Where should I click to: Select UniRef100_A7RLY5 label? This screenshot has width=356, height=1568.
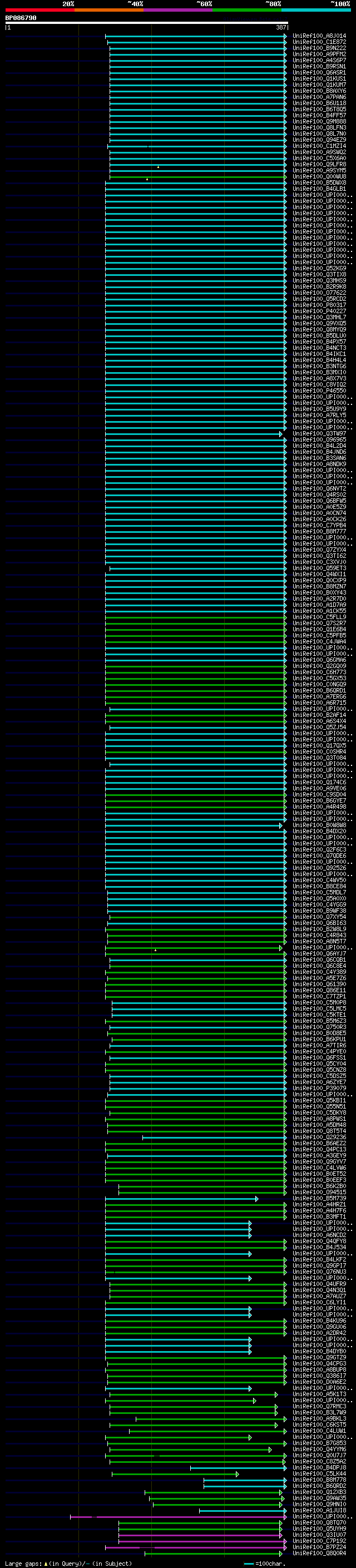[x=319, y=415]
